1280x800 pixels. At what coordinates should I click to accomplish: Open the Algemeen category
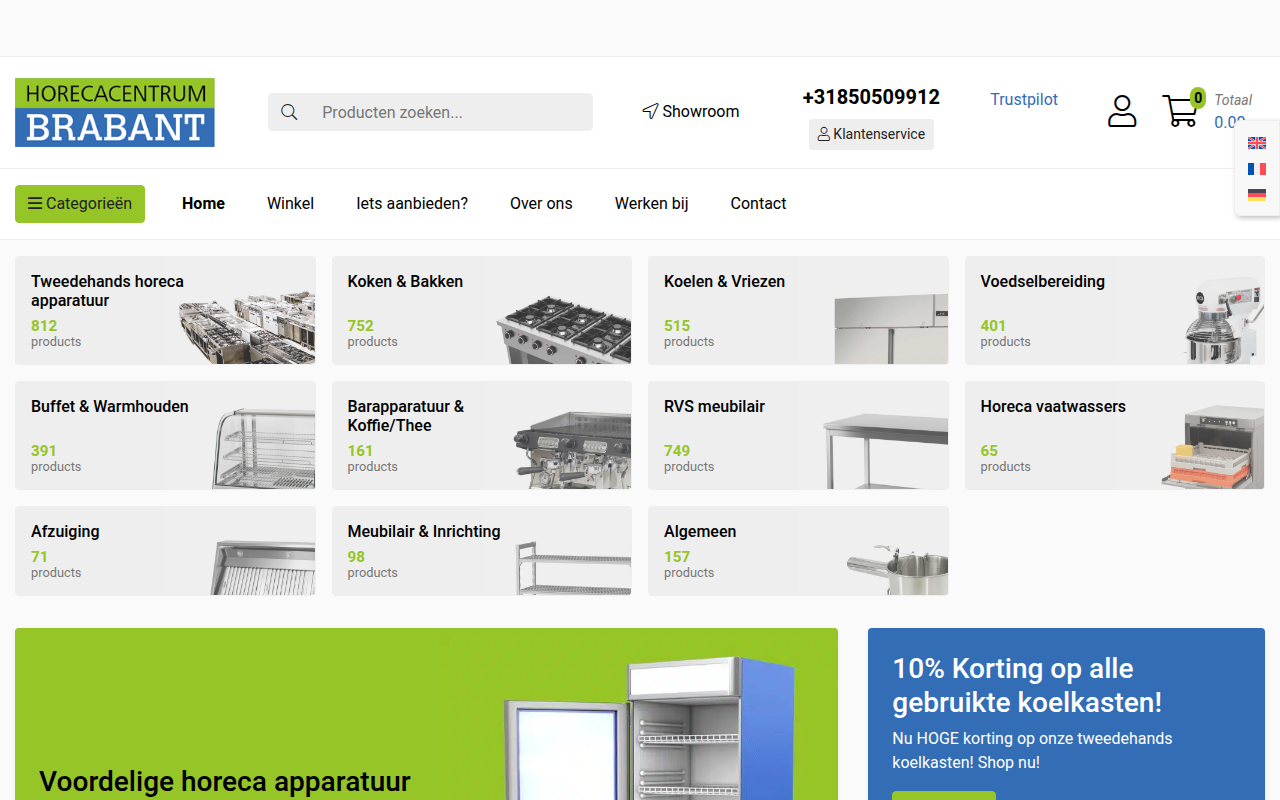pyautogui.click(x=798, y=551)
